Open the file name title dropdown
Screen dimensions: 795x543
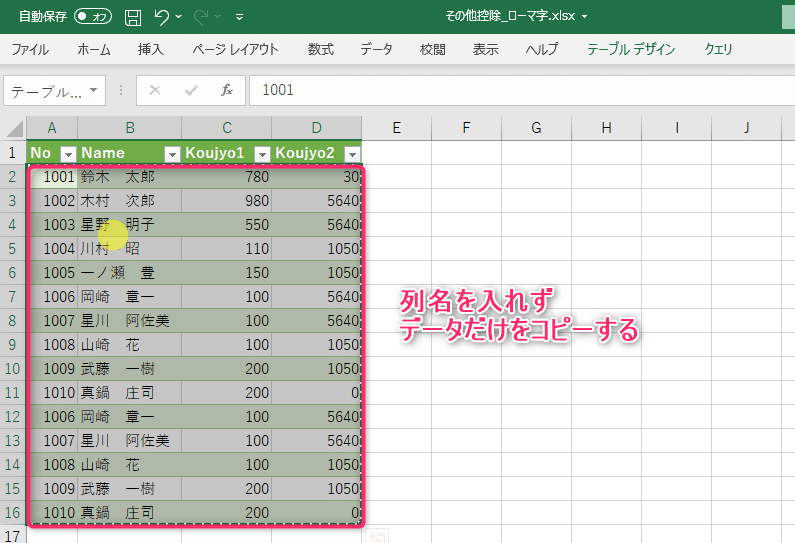[x=585, y=17]
